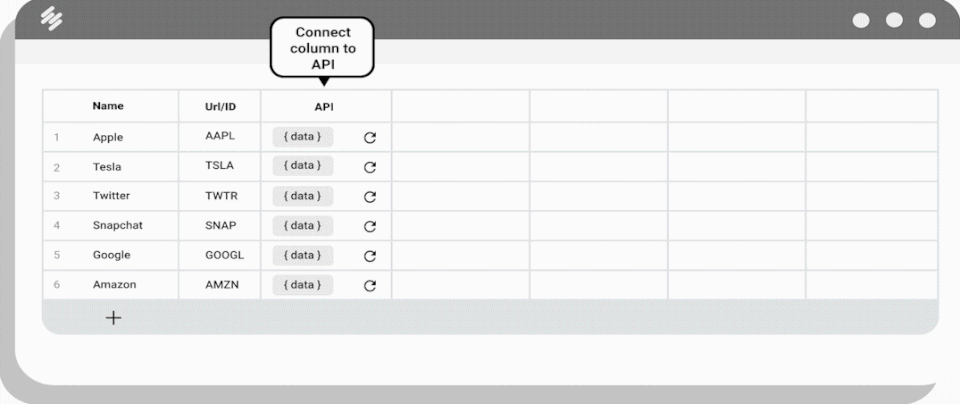Image resolution: width=960 pixels, height=404 pixels.
Task: Open the { data } chip for Tesla
Action: pos(302,166)
